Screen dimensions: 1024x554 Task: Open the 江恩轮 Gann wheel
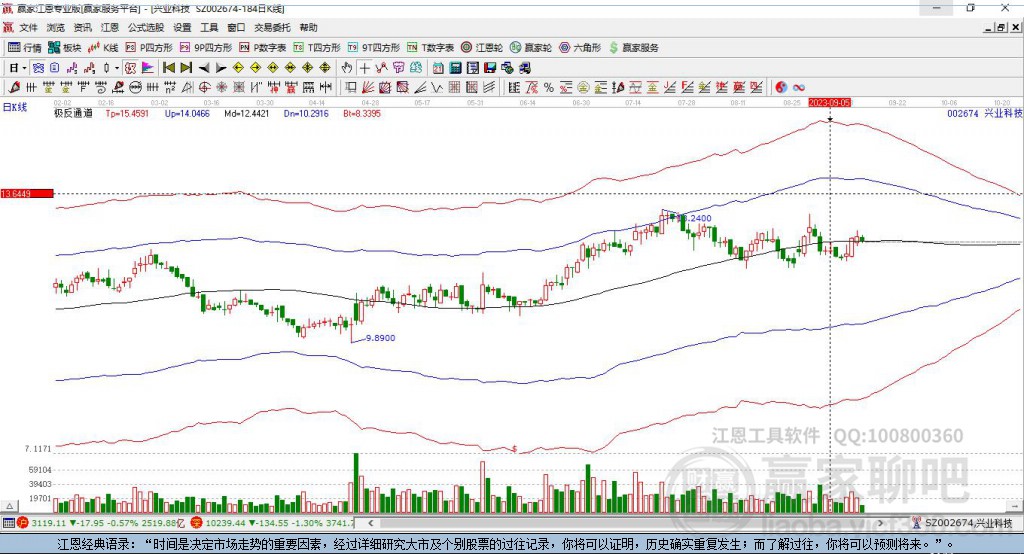482,48
